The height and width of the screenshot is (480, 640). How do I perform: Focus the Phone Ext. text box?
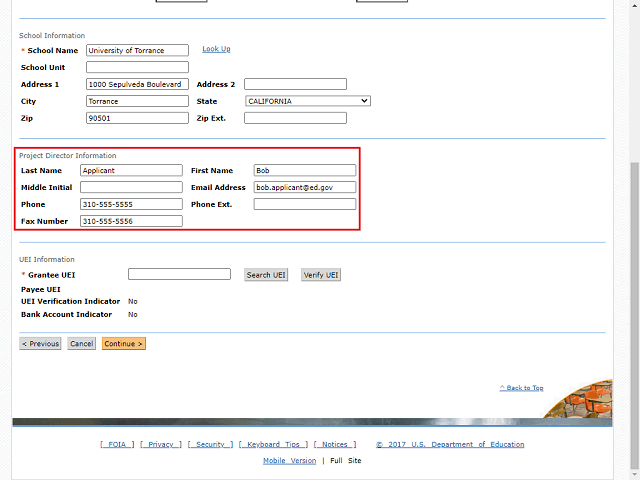click(x=304, y=204)
